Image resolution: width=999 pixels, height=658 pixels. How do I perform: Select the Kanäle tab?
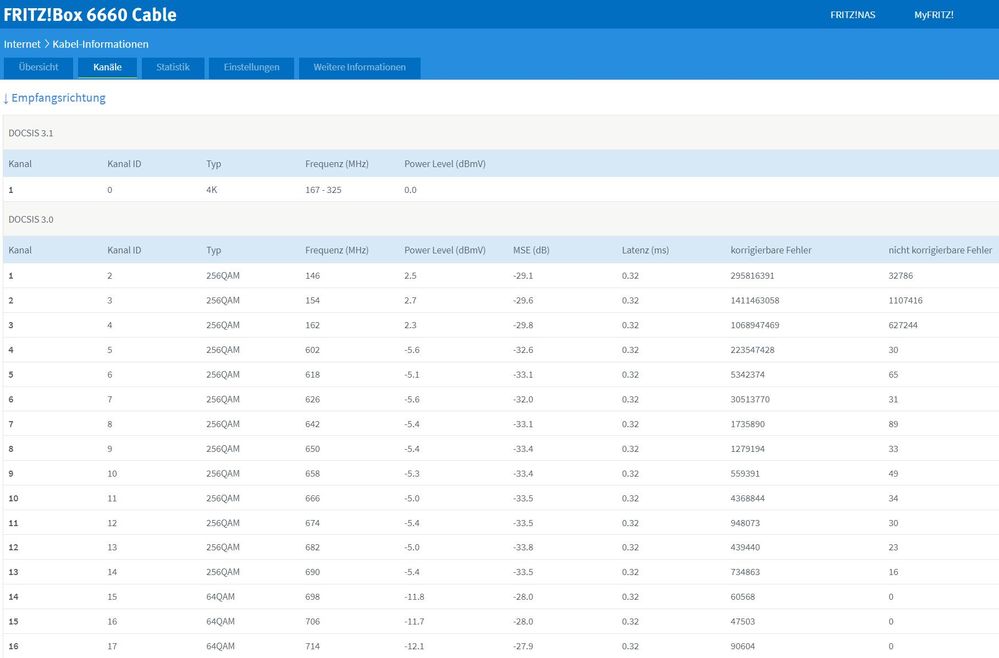[x=107, y=68]
